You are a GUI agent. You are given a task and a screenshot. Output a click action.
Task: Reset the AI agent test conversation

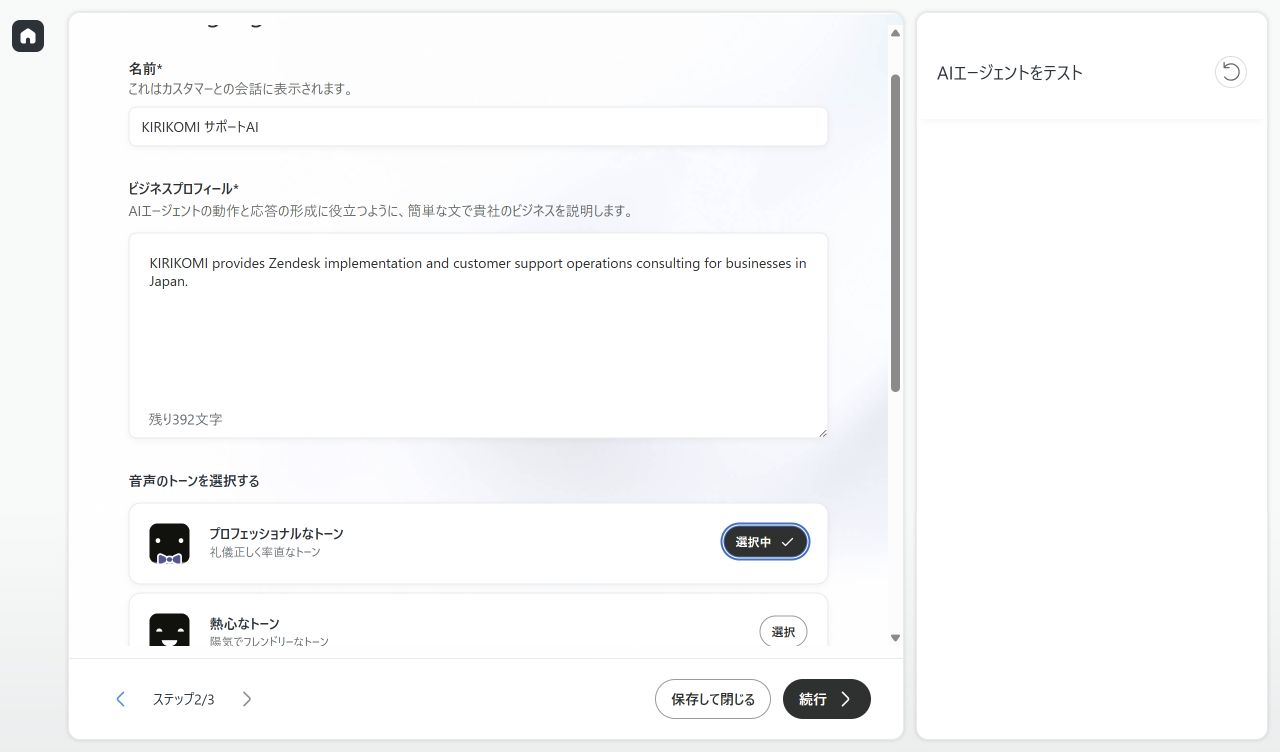click(x=1231, y=72)
